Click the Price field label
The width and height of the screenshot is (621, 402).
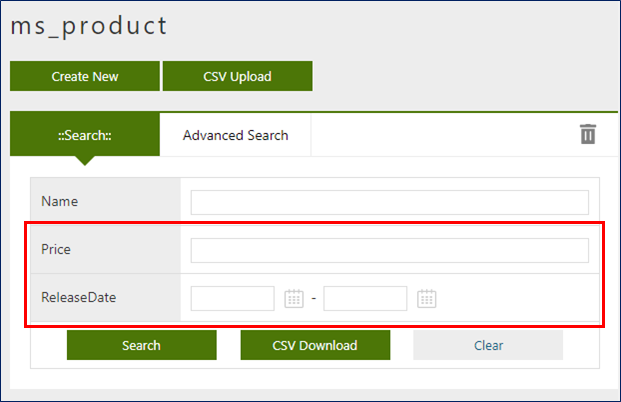pyautogui.click(x=56, y=249)
